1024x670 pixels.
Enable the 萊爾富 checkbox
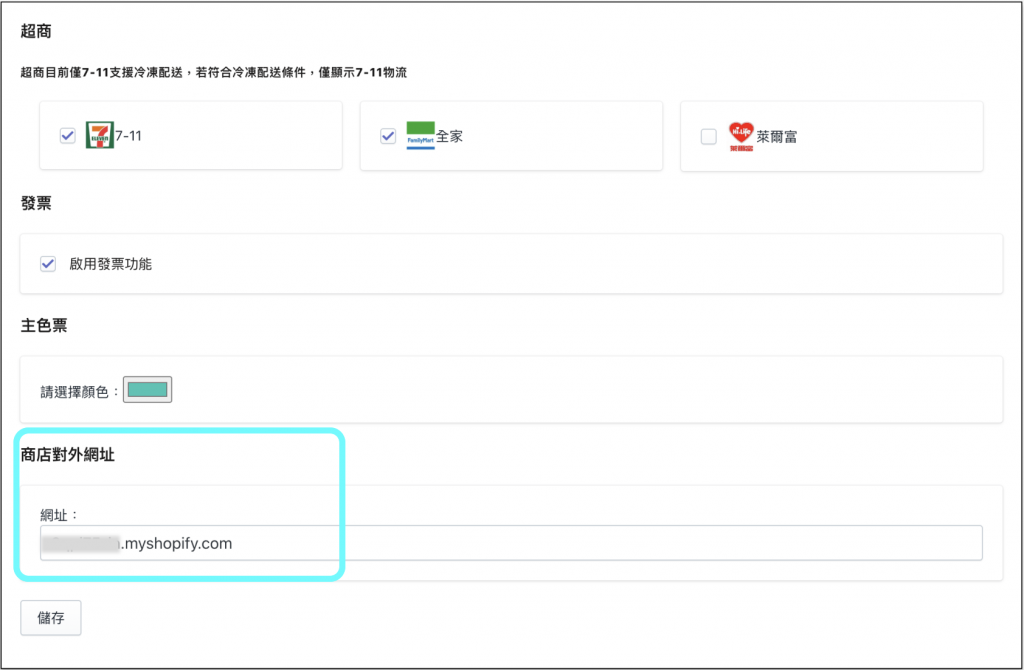(709, 137)
